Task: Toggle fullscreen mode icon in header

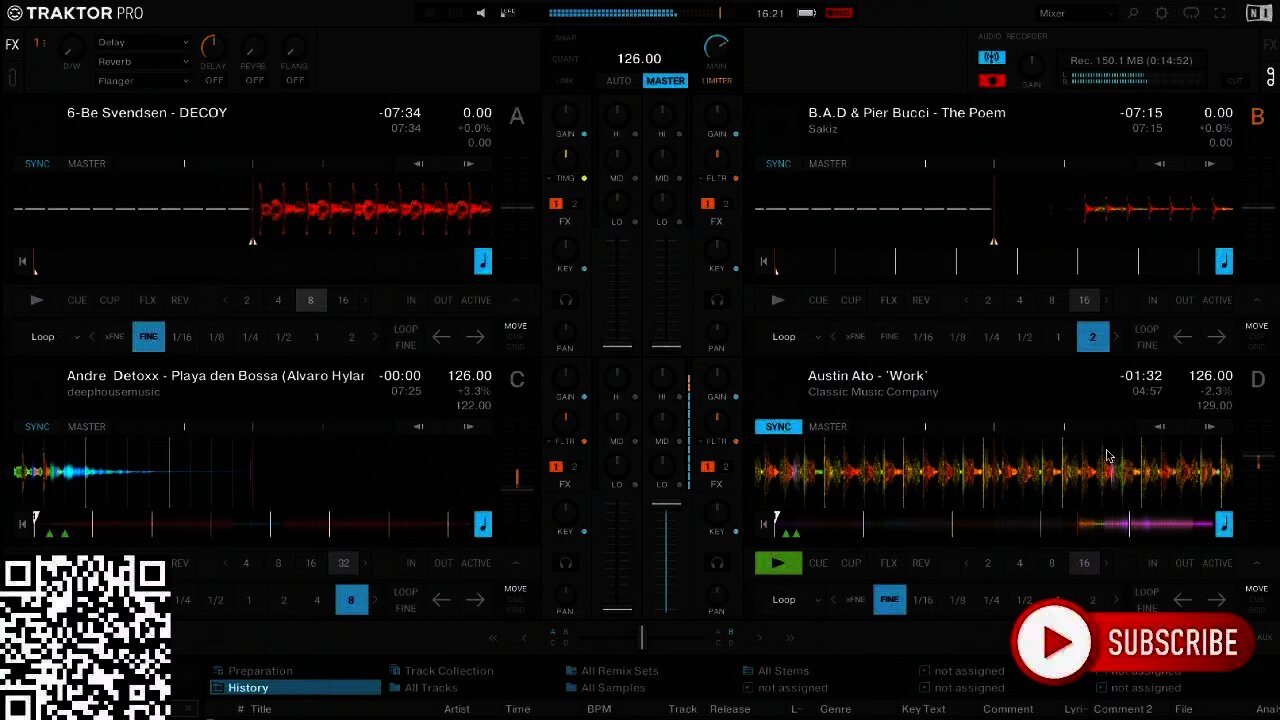Action: 1220,13
